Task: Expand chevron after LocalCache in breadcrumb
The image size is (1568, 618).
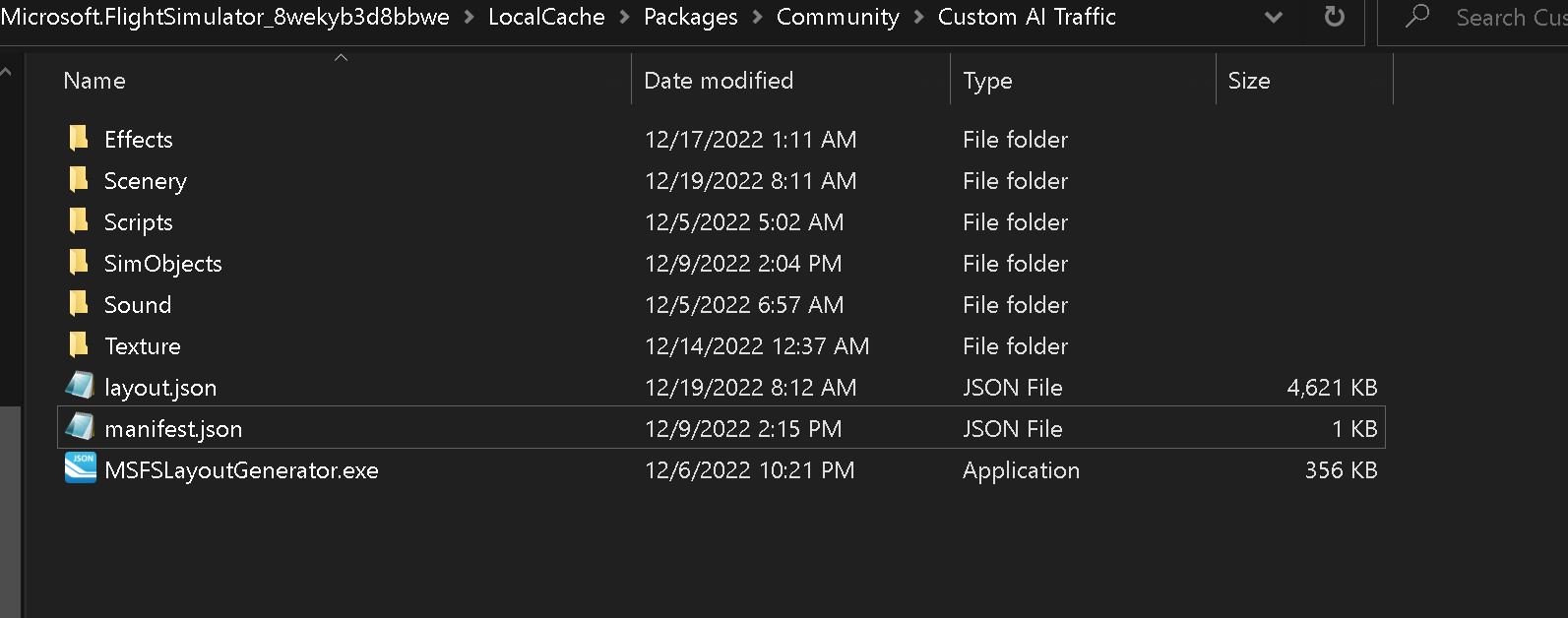Action: pos(624,18)
